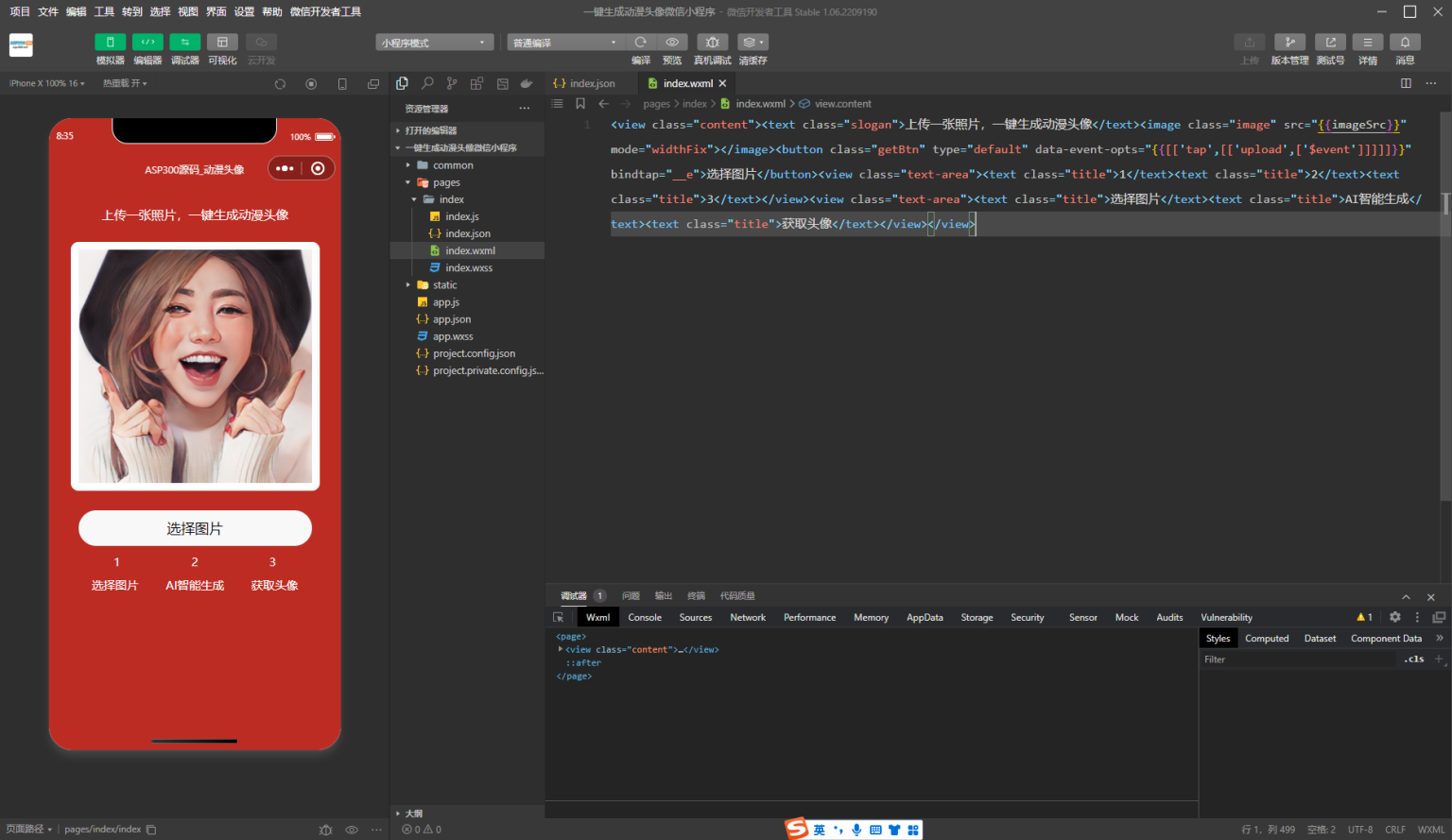Open app.json in the file tree
The image size is (1452, 840).
pyautogui.click(x=452, y=319)
